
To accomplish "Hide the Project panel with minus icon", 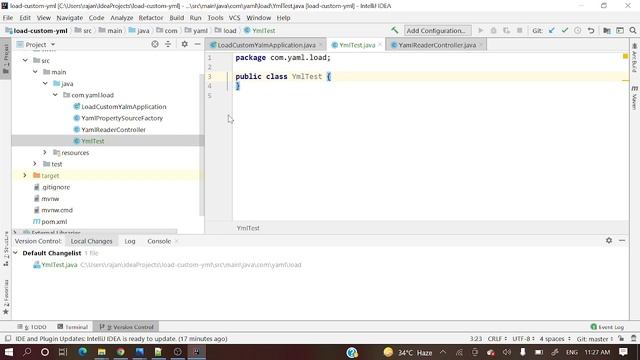I will pyautogui.click(x=198, y=44).
